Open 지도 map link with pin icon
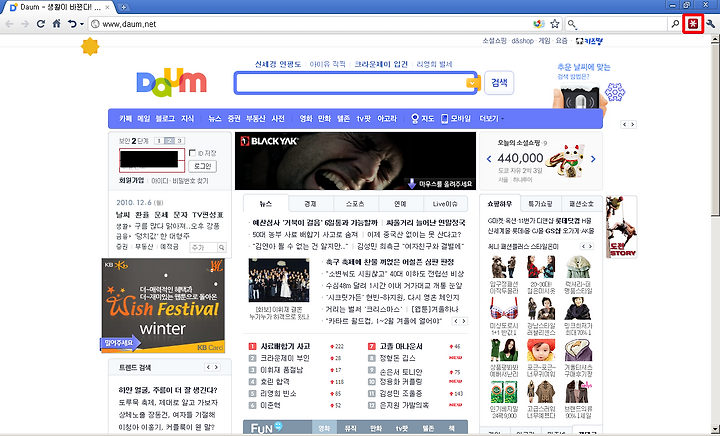Viewport: 720px width, 436px height. click(x=422, y=118)
